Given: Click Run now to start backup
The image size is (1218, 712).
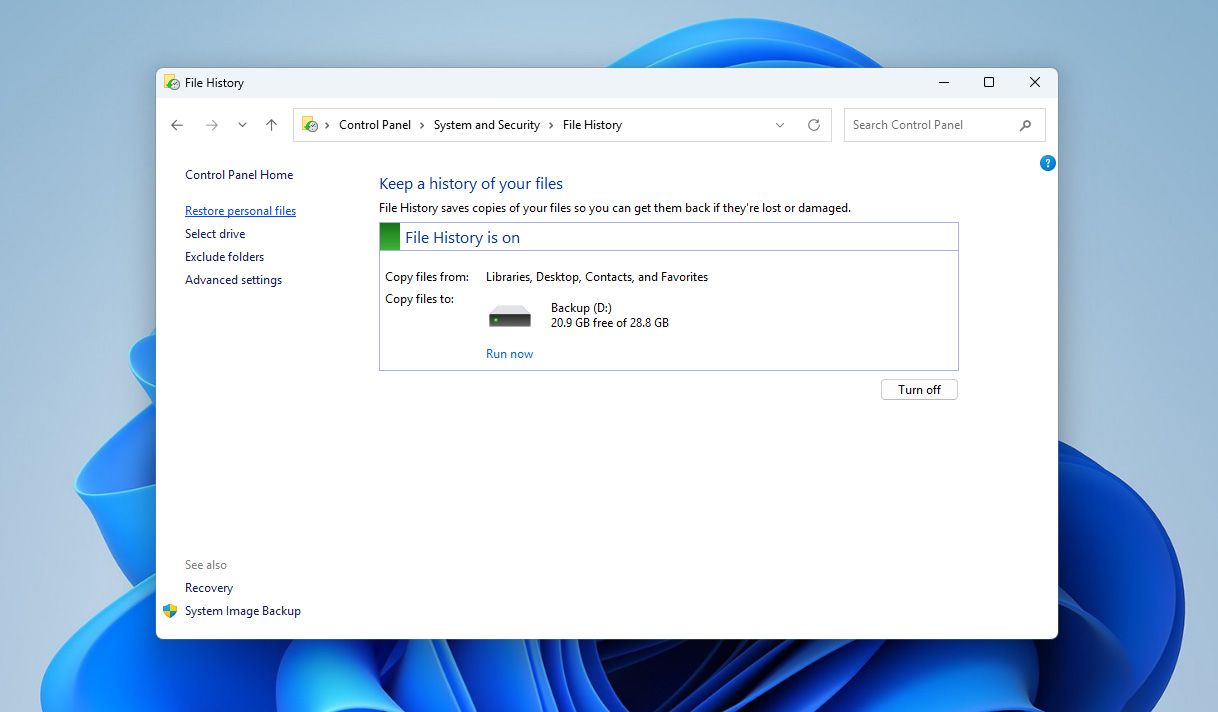Looking at the screenshot, I should coord(509,353).
